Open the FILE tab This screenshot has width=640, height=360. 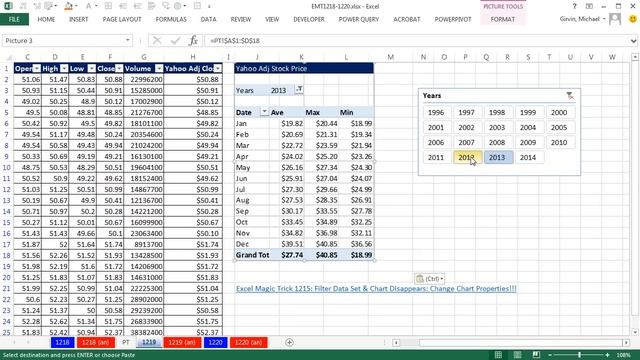(14, 19)
